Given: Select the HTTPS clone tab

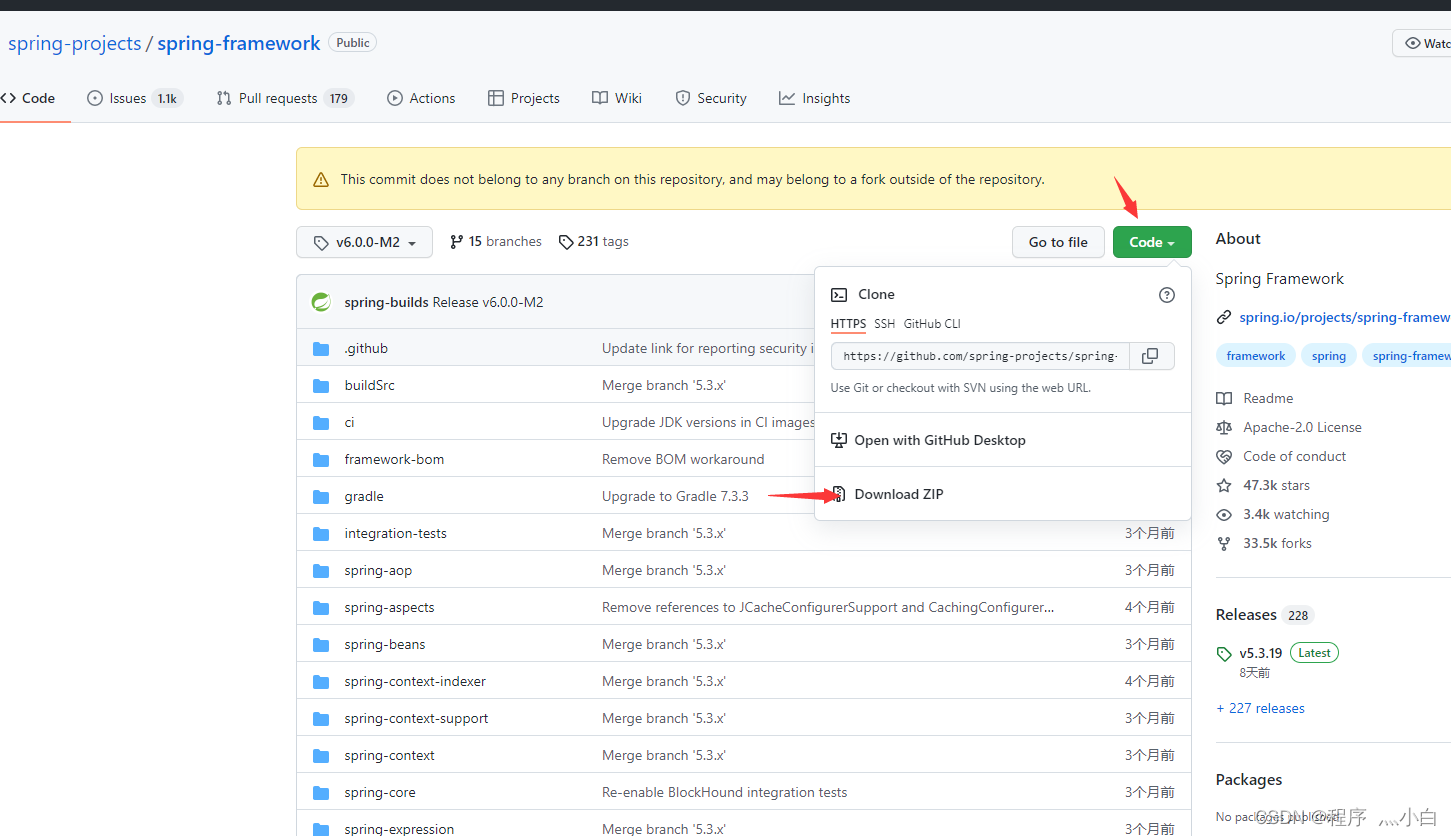Looking at the screenshot, I should 849,324.
